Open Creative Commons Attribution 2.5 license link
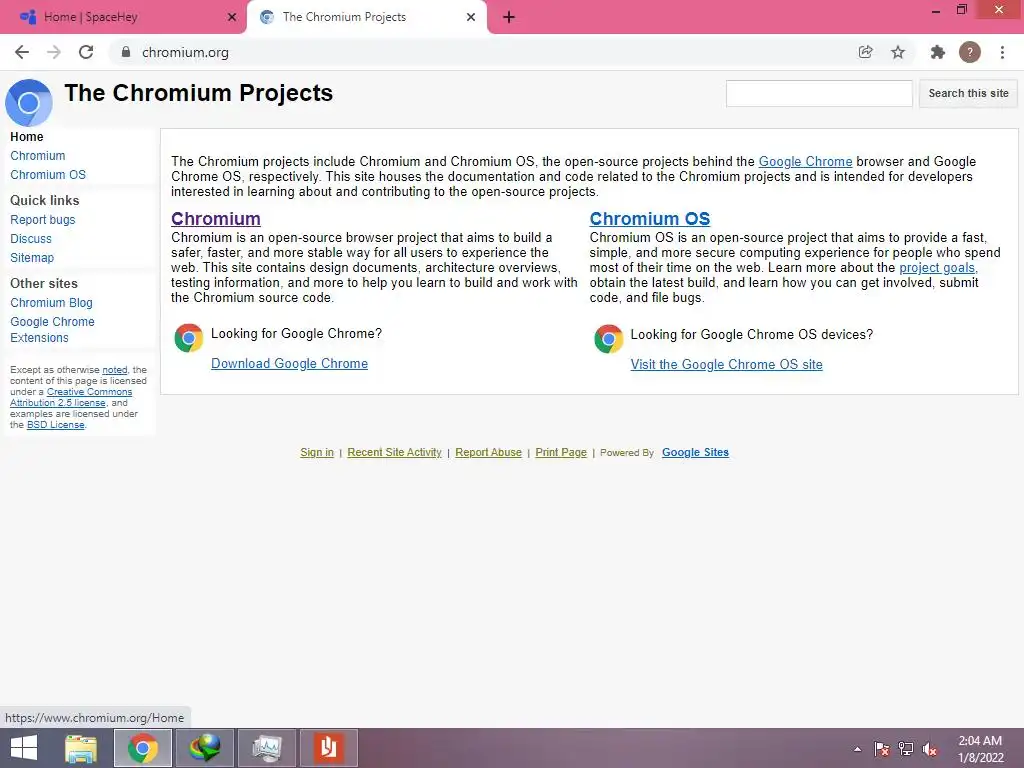This screenshot has height=768, width=1024. click(x=71, y=397)
